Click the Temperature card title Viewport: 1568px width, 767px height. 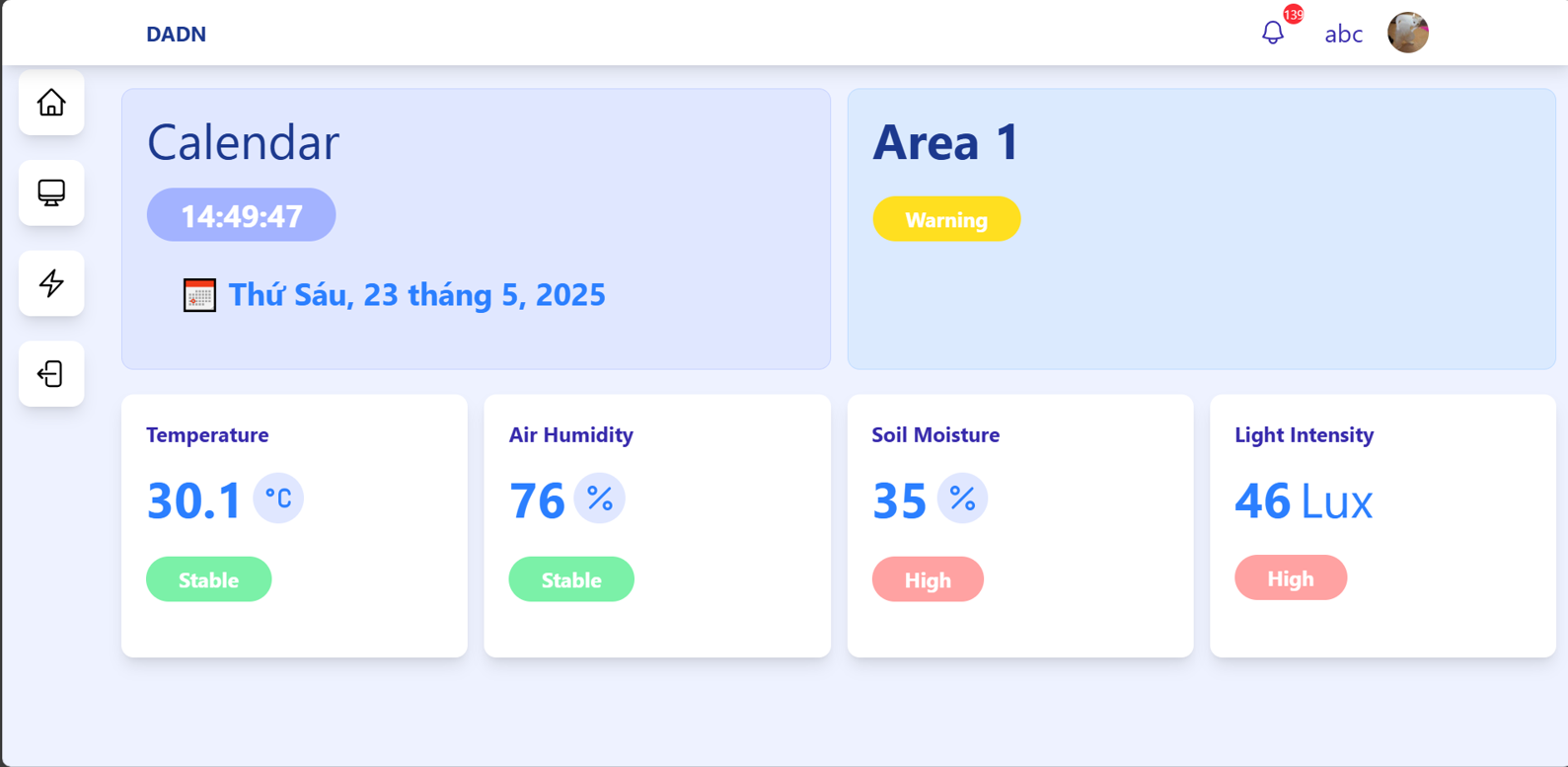coord(206,434)
